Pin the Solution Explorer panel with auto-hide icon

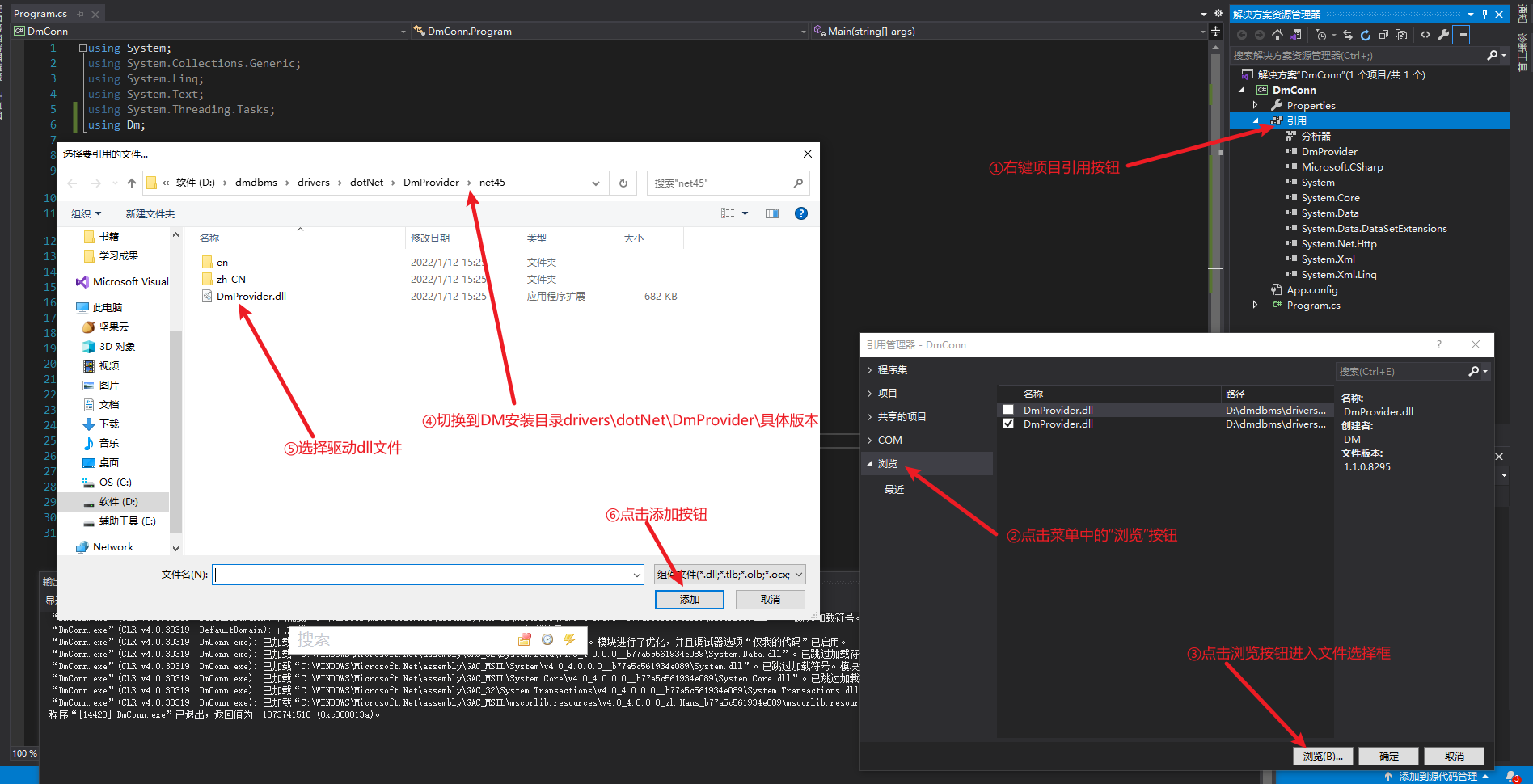coord(1484,14)
